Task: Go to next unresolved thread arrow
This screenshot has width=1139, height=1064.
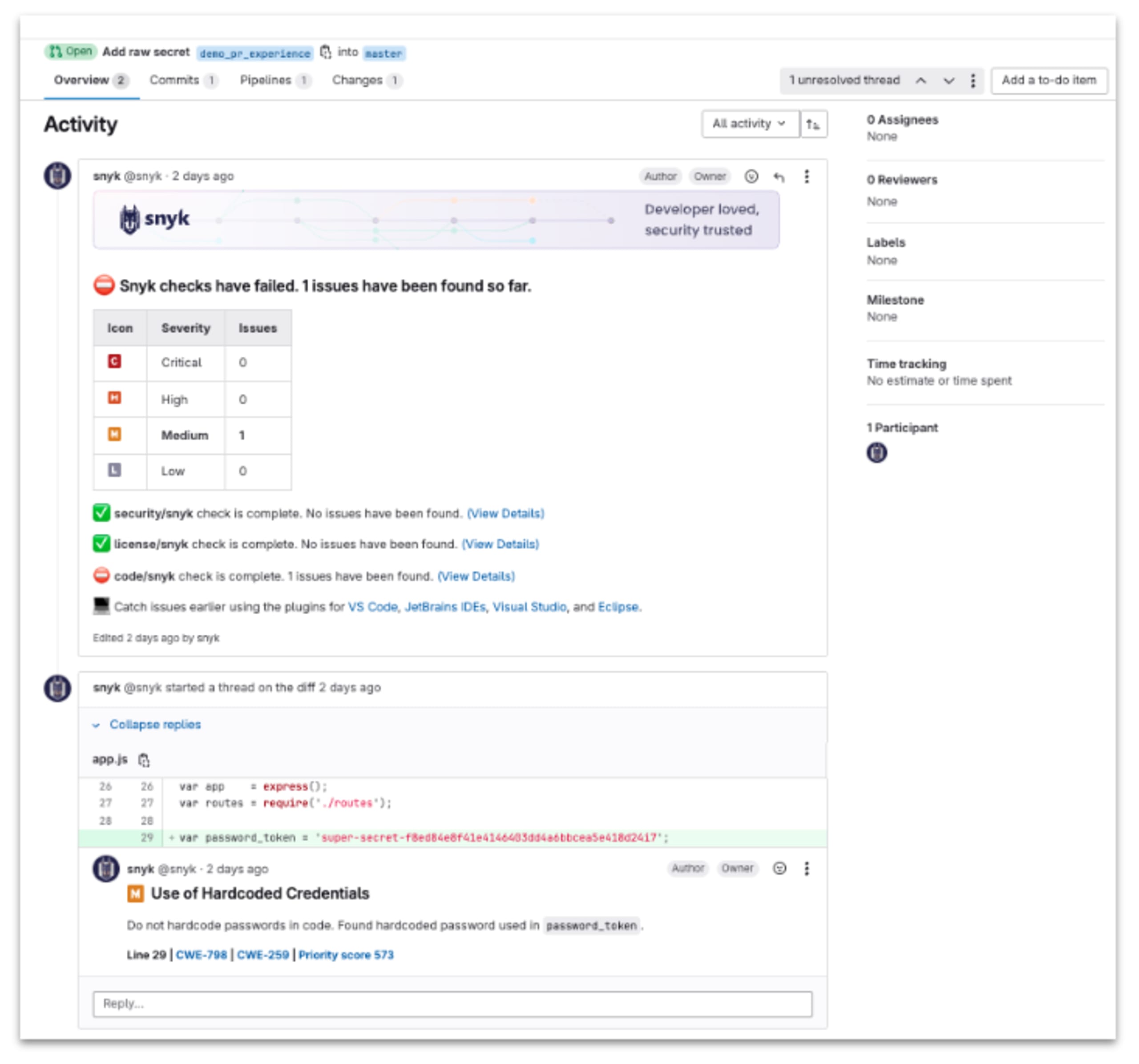Action: point(949,81)
